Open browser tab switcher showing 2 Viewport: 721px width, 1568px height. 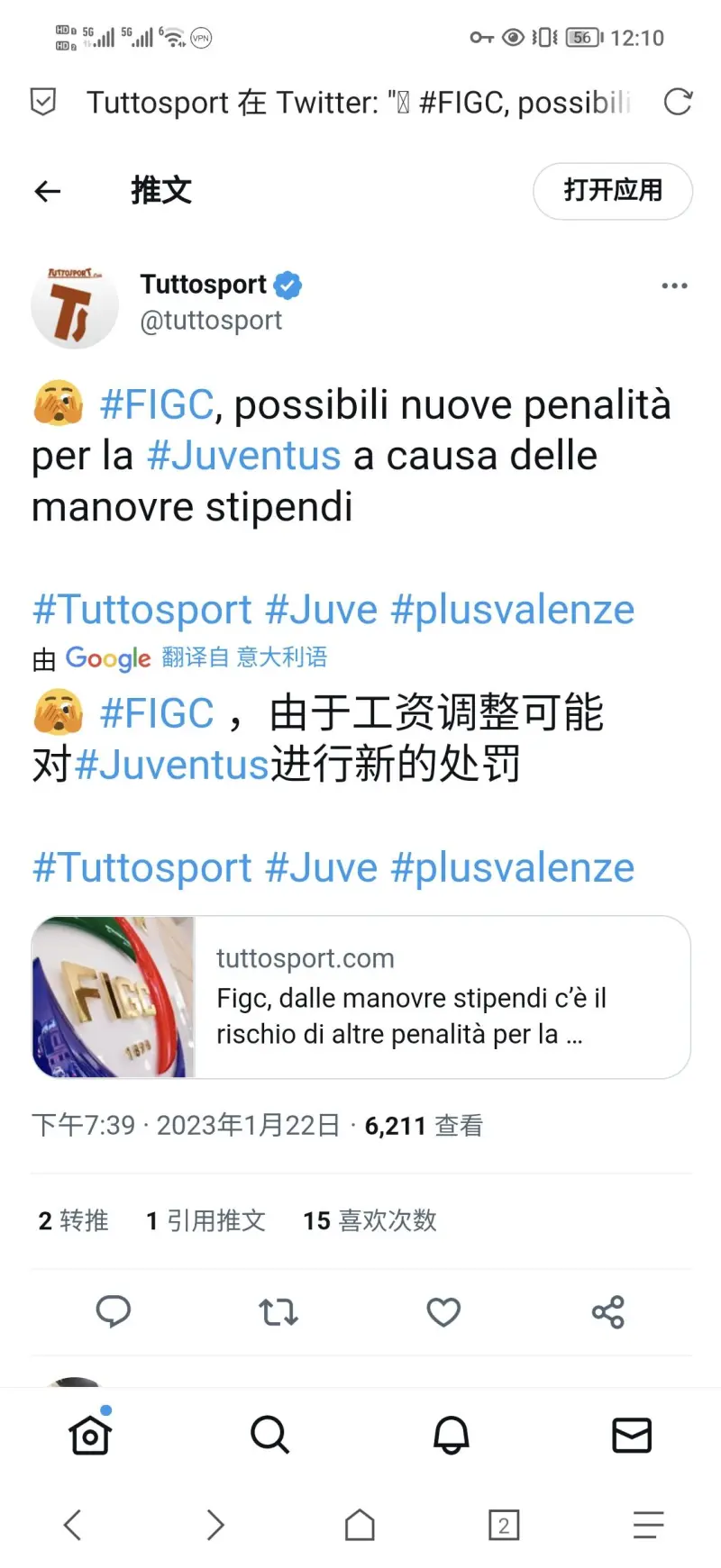point(504,1525)
